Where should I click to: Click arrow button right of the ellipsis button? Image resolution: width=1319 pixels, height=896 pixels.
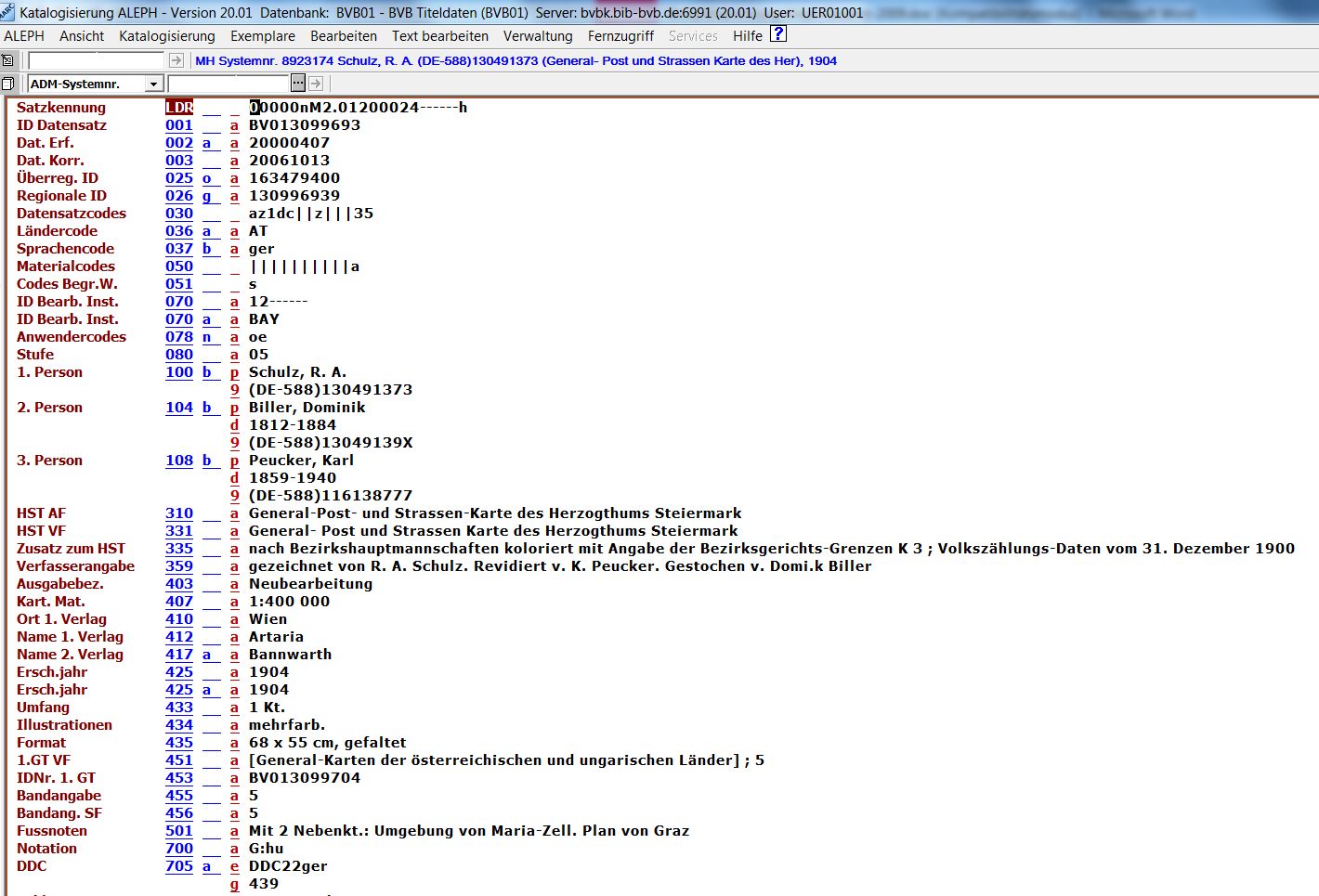pos(316,84)
